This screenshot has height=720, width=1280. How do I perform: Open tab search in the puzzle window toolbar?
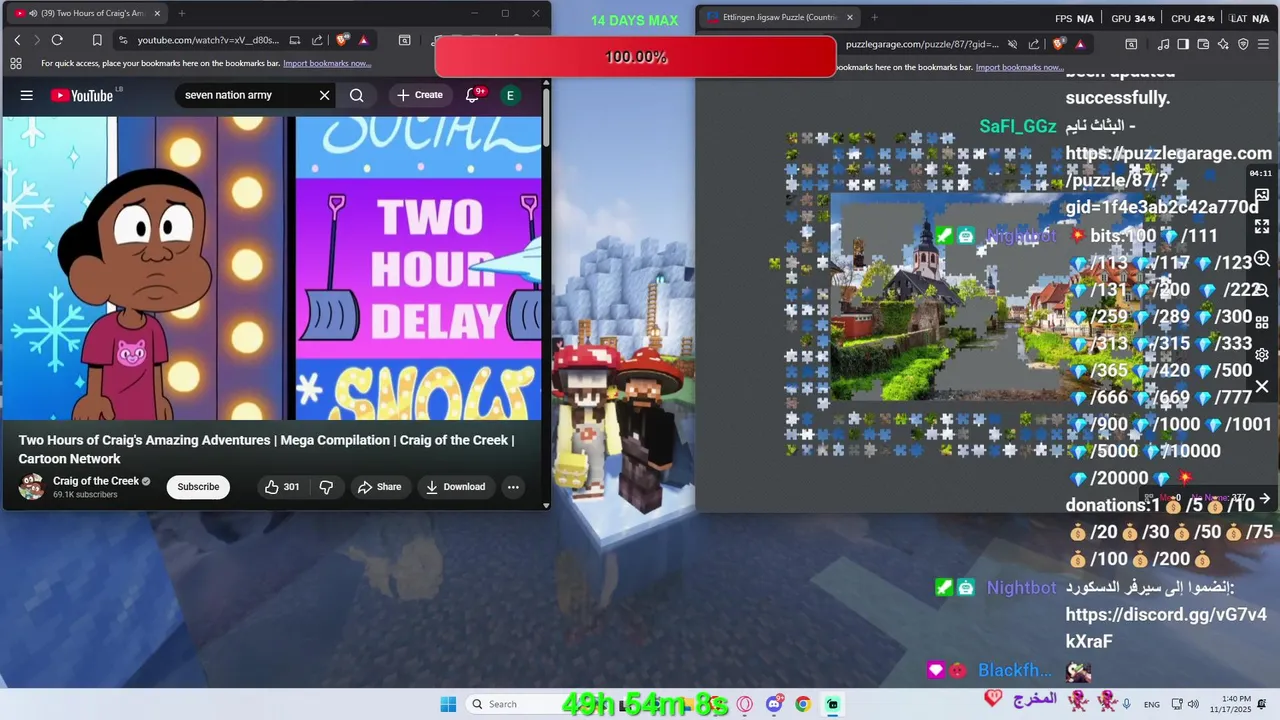click(1131, 44)
